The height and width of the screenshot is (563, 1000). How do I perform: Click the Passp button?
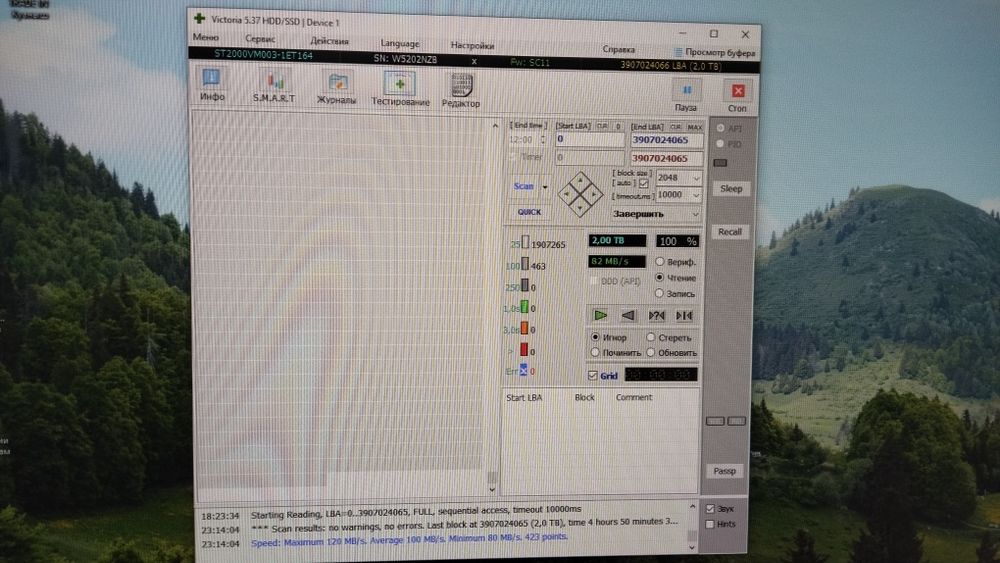[724, 471]
